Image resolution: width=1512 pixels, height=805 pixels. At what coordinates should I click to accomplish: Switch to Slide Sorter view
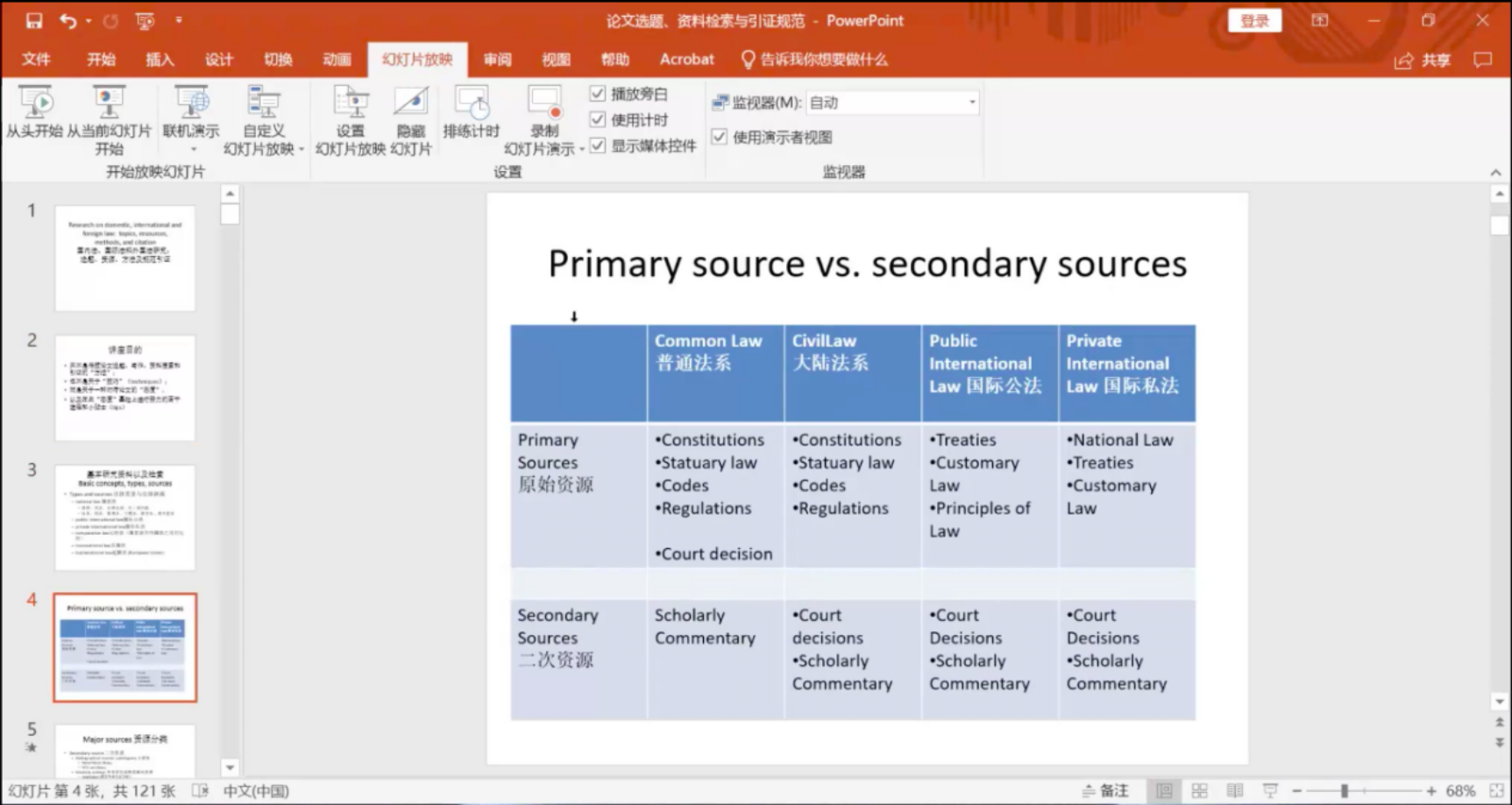pos(1199,790)
